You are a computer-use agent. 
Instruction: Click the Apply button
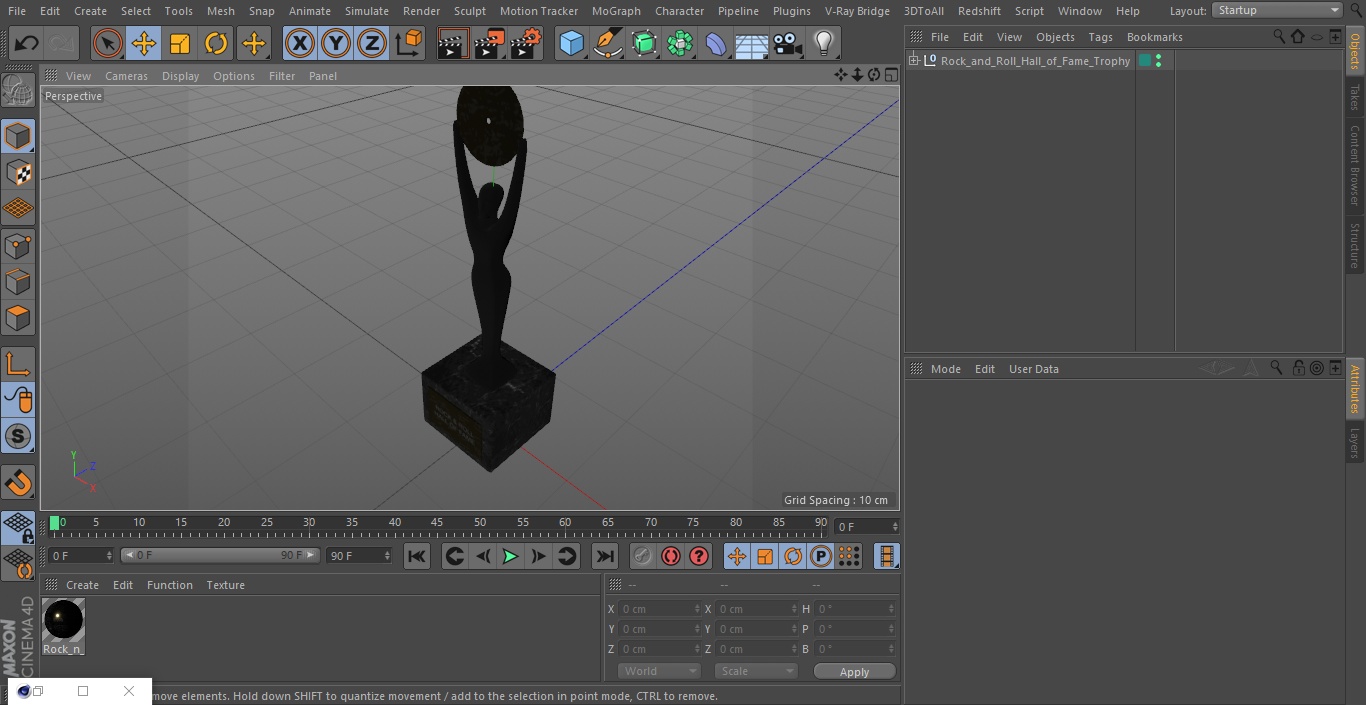(854, 672)
